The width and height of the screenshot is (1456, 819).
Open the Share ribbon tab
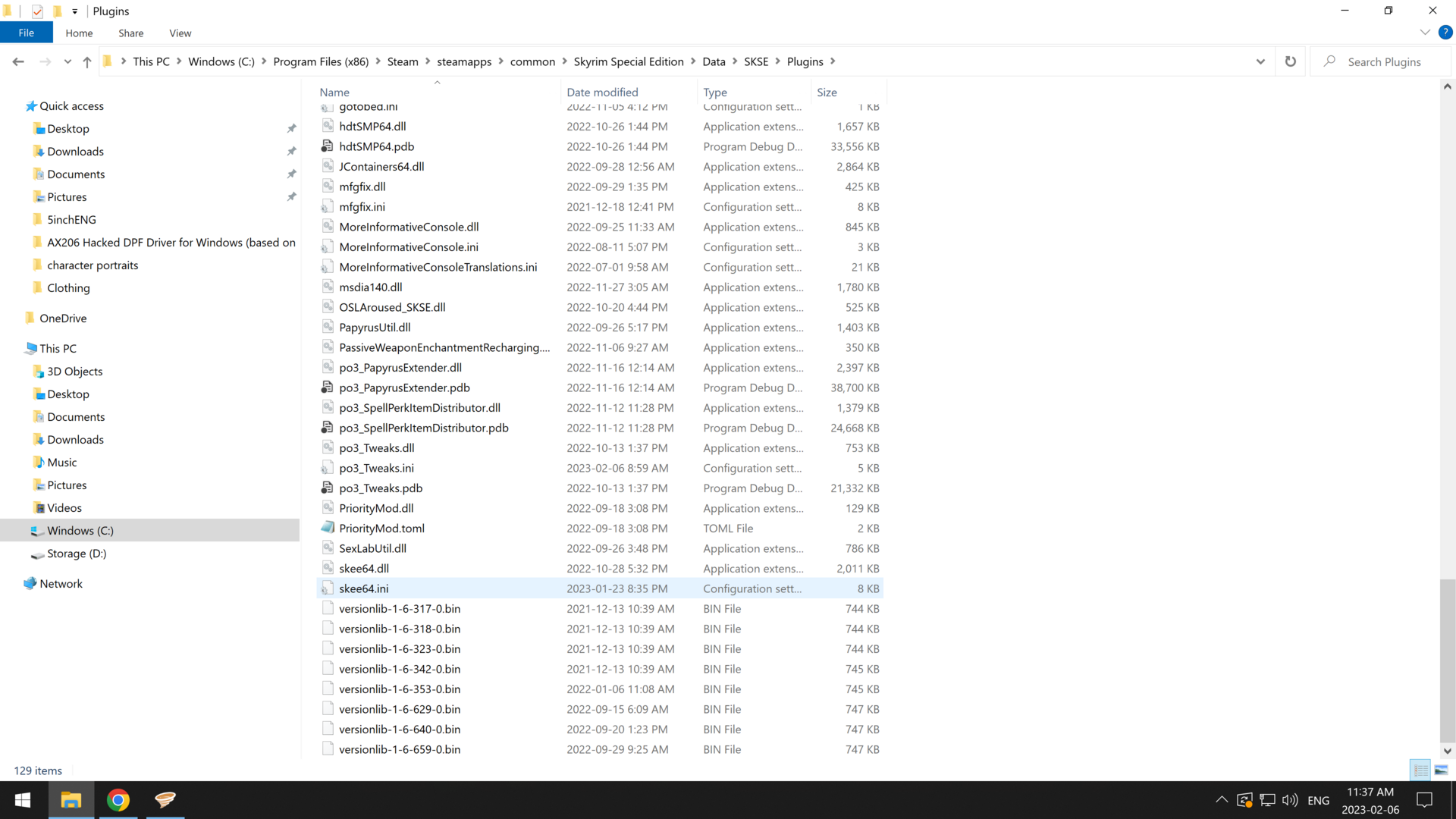coord(131,33)
